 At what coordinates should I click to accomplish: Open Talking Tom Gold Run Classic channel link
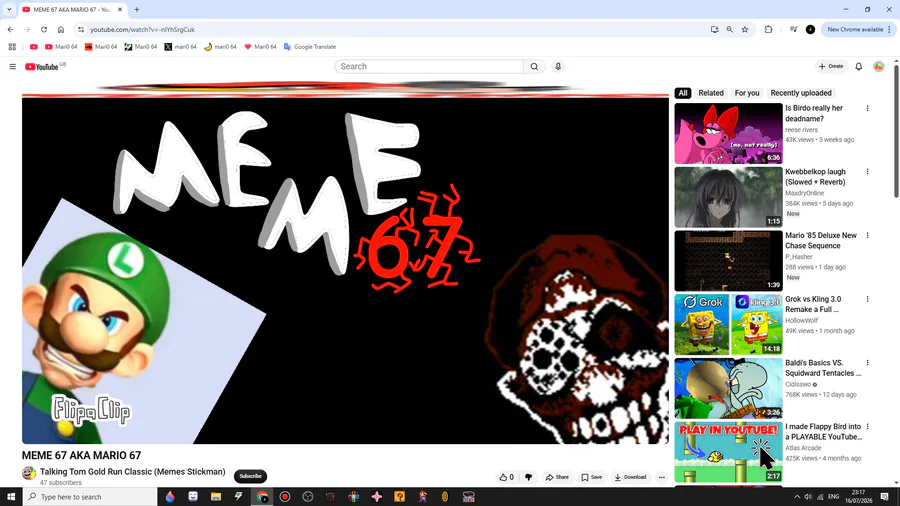pyautogui.click(x=133, y=472)
